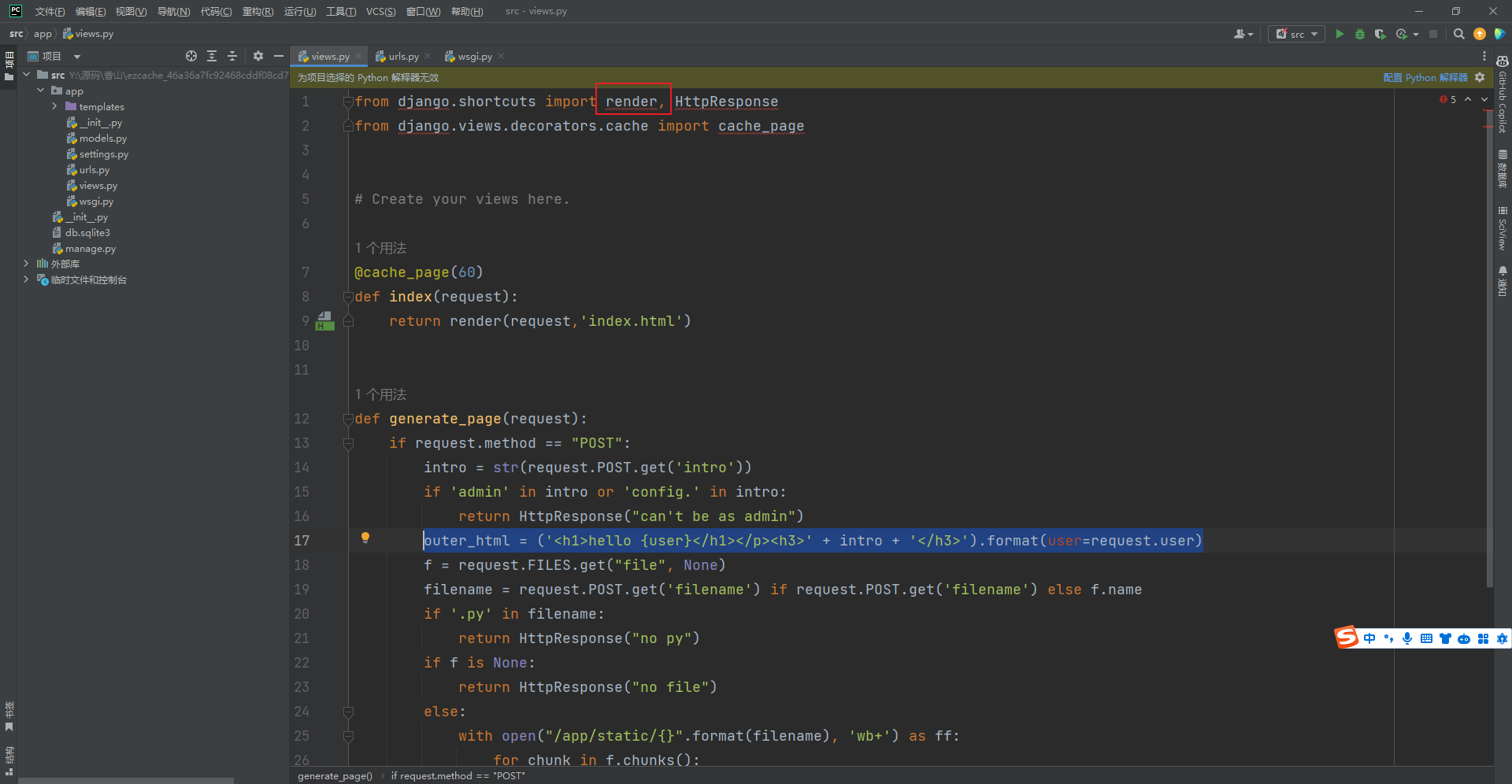The height and width of the screenshot is (784, 1512).
Task: Open the SciView side tool window
Action: click(x=1503, y=228)
